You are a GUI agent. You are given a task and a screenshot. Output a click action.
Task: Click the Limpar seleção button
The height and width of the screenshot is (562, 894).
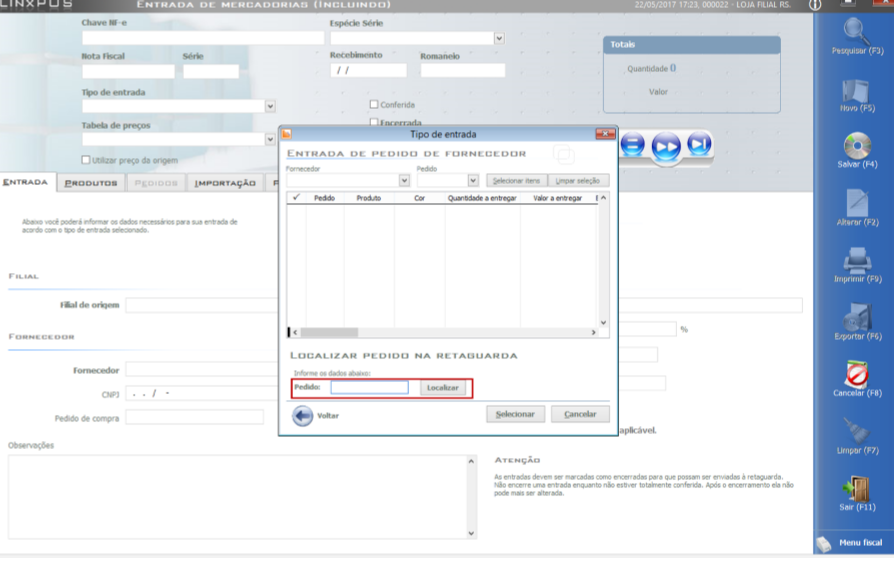tap(578, 181)
